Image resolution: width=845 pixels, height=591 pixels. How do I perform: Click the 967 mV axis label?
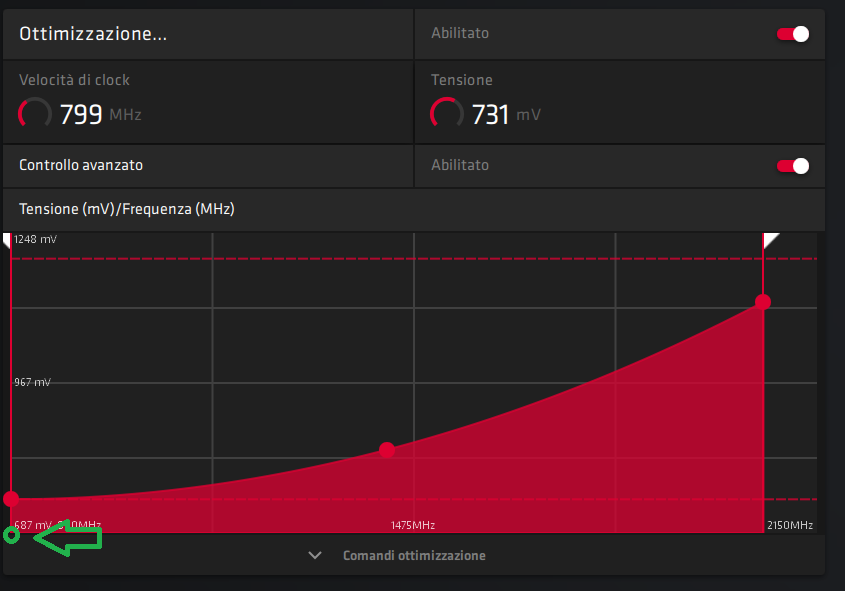[x=32, y=382]
